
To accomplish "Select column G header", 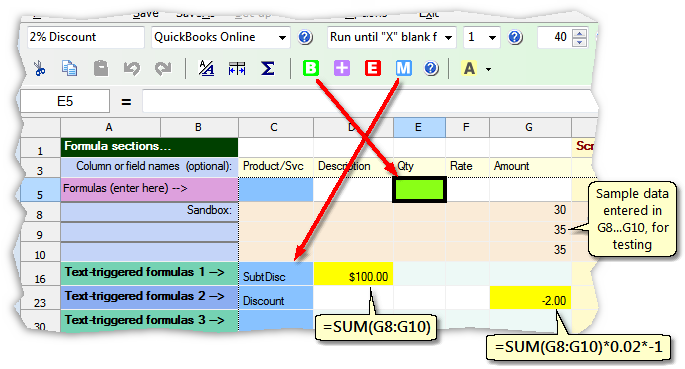I will 530,127.
